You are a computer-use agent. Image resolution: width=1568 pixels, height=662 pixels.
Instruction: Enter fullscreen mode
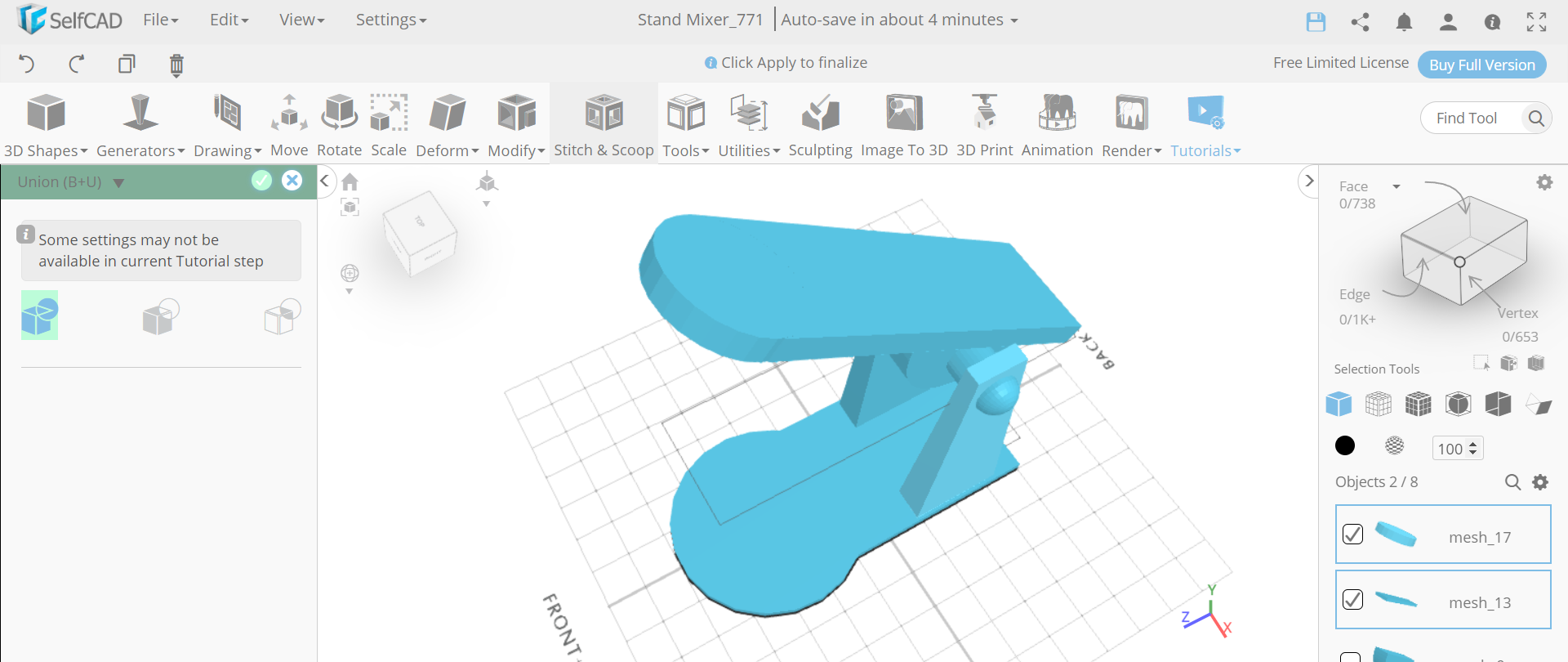1536,22
